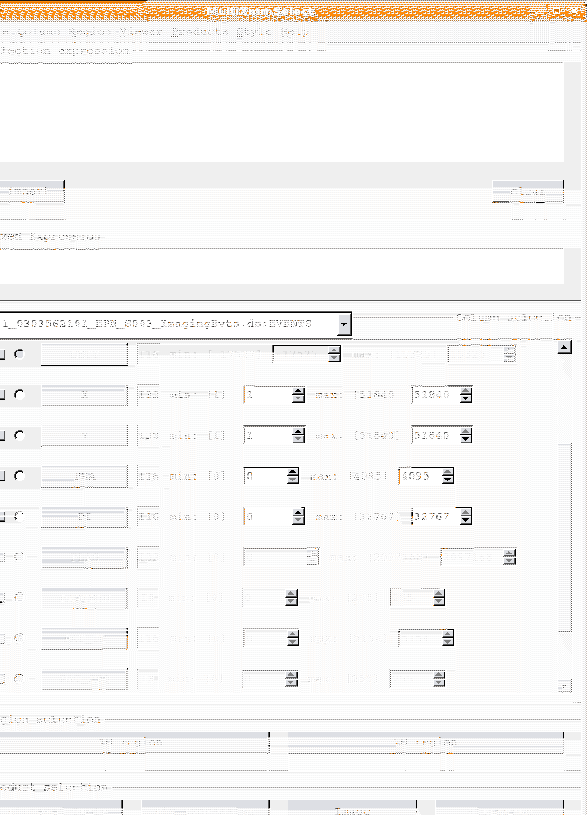Focus the max value field in X row
Viewport: 587px width, 815px height.
[x=436, y=395]
